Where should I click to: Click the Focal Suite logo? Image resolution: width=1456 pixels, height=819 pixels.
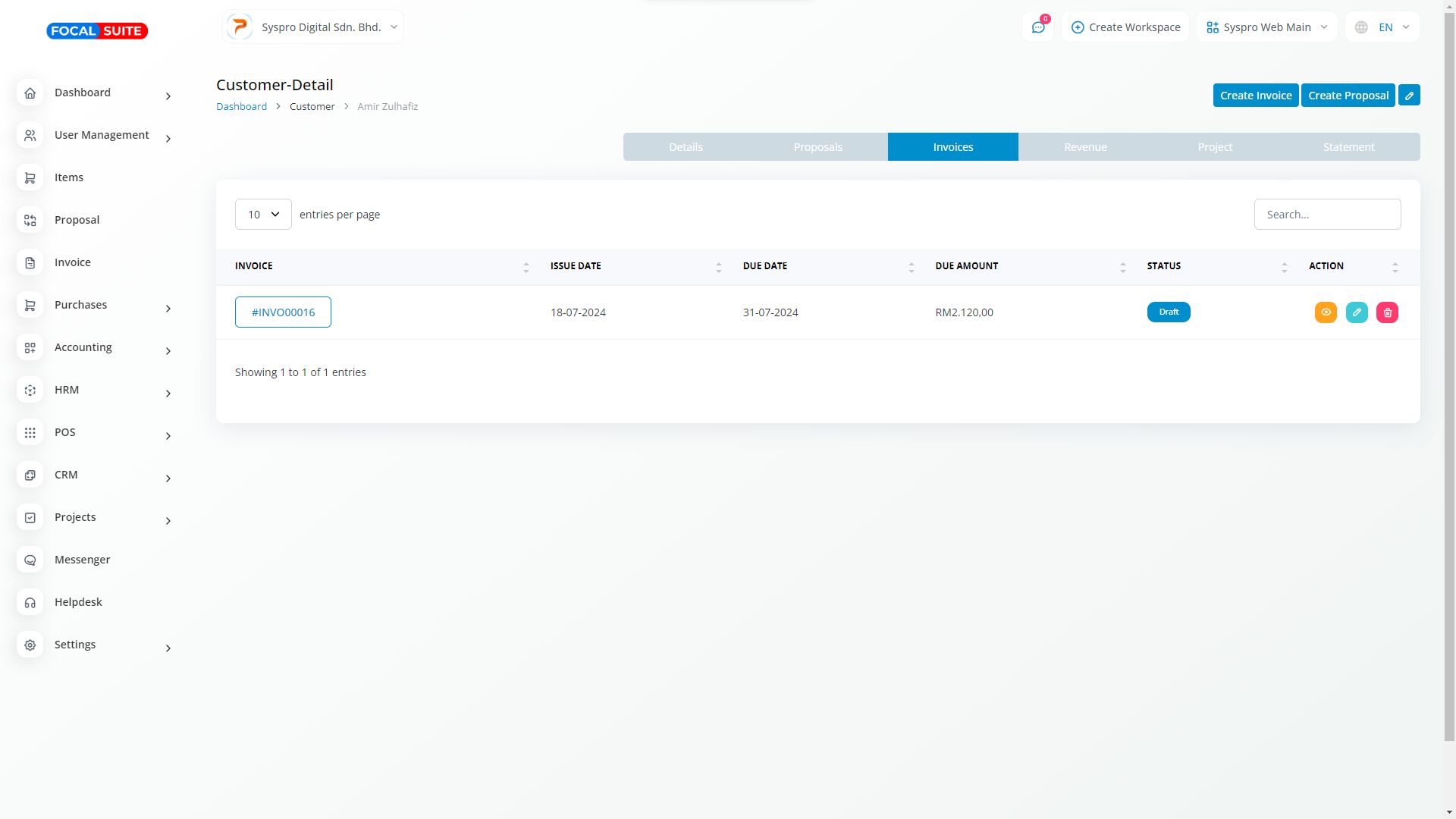click(x=97, y=31)
